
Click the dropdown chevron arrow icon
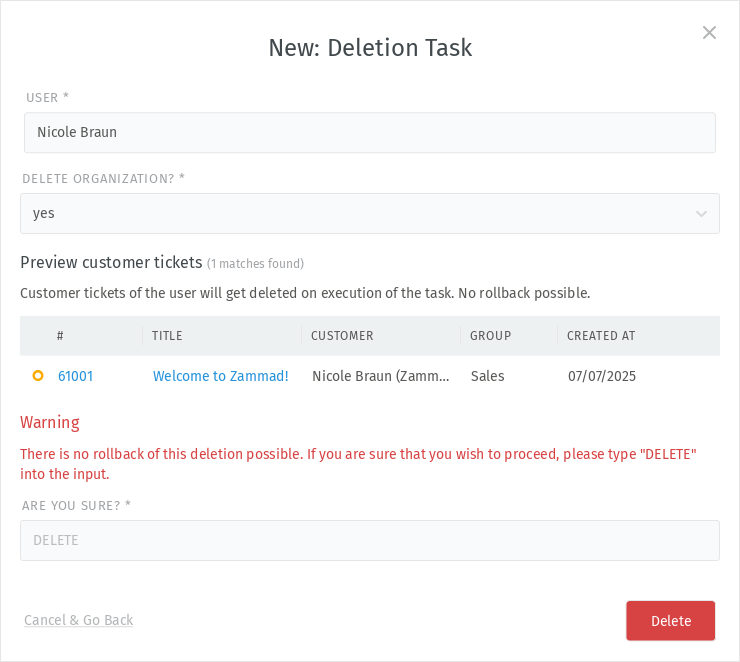click(701, 214)
